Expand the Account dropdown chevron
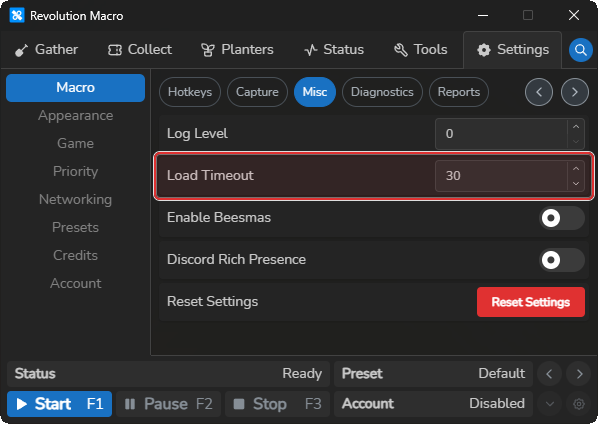 click(x=549, y=404)
